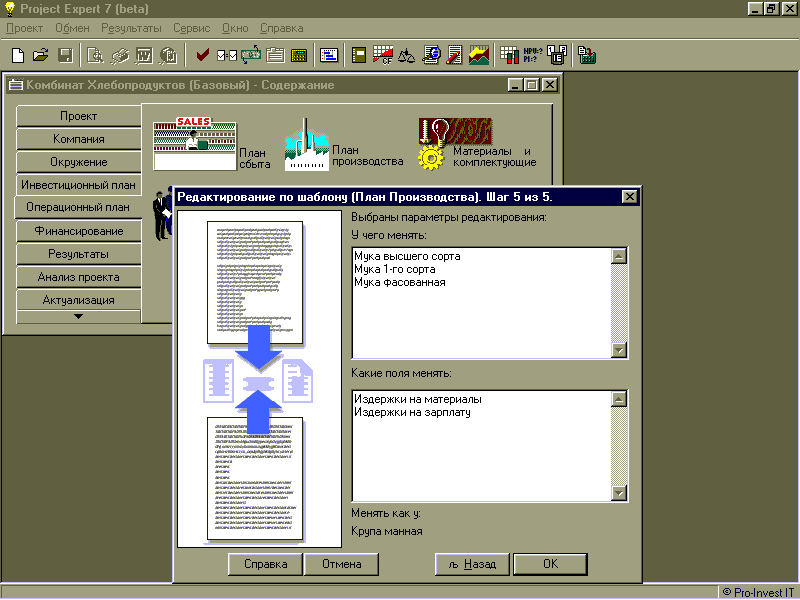800x600 pixels.
Task: Select the Компания section tab
Action: coord(79,139)
